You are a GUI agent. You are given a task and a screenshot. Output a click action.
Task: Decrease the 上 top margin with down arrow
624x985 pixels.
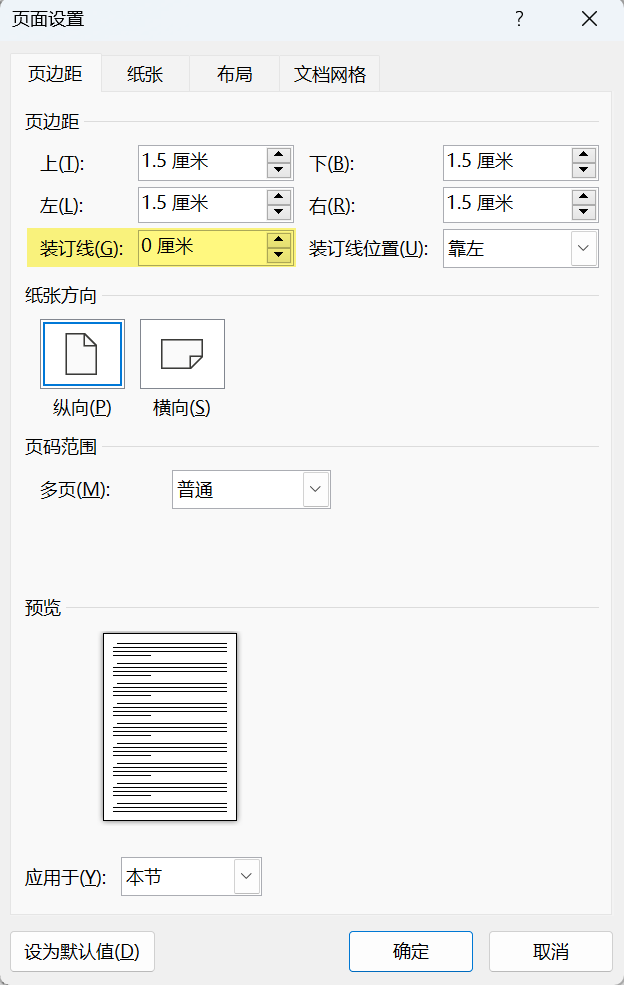[278, 170]
